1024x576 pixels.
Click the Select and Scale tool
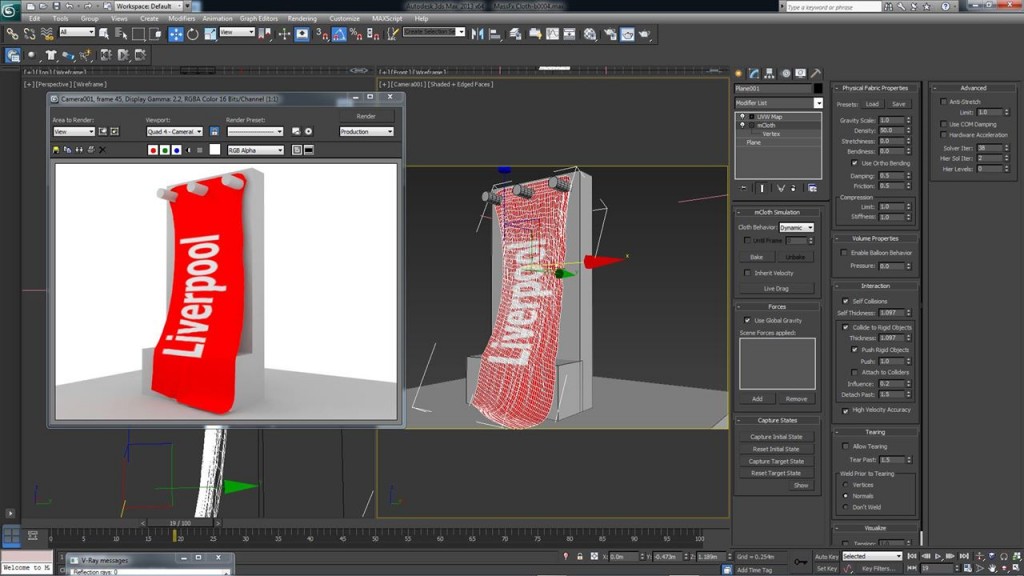tap(210, 34)
